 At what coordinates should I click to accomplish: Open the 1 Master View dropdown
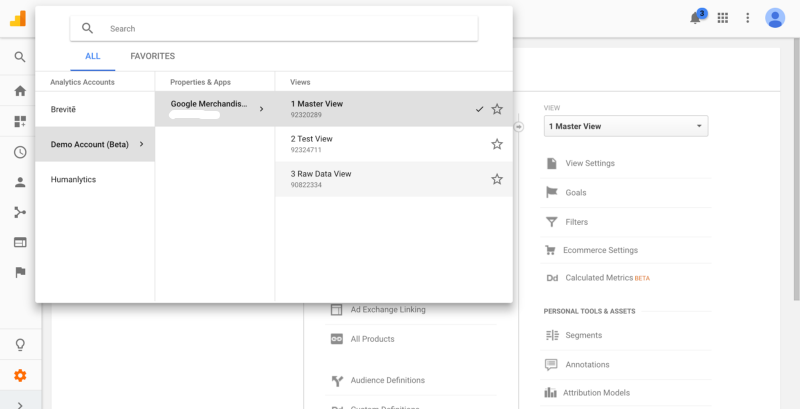[625, 127]
